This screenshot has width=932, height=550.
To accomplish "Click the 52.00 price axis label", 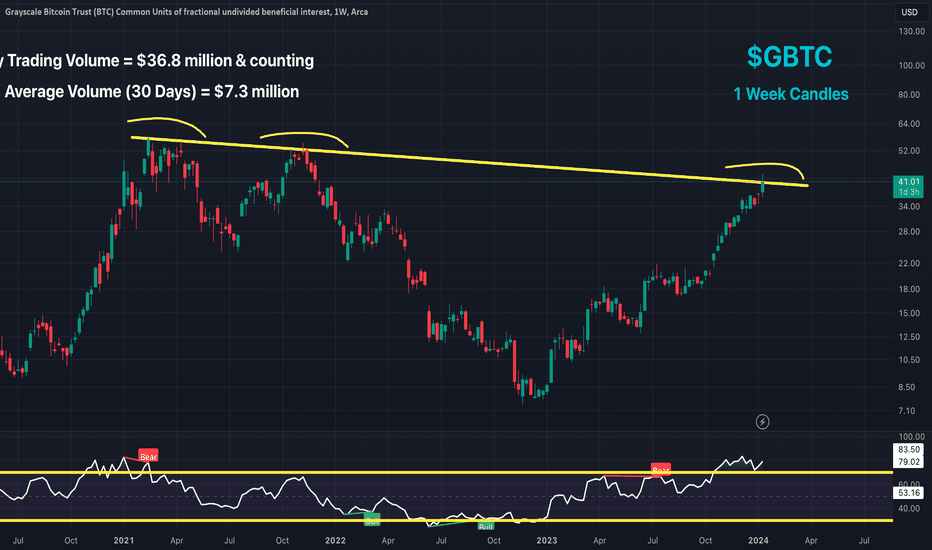I will pos(911,151).
